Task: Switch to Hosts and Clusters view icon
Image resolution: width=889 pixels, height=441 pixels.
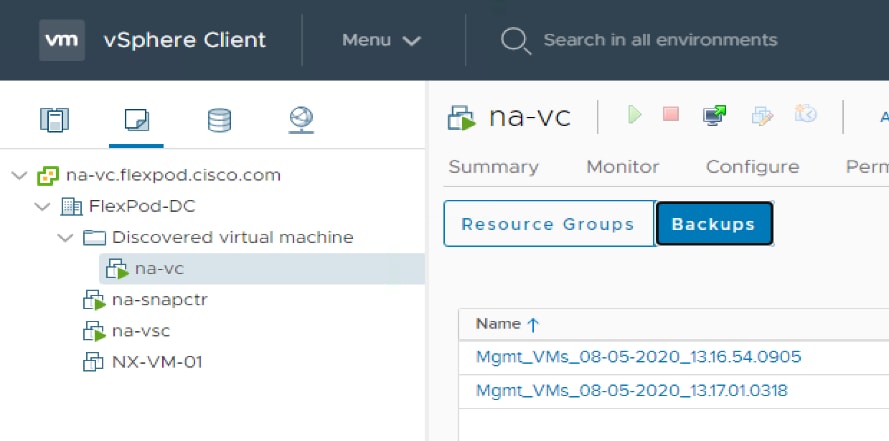Action: click(x=54, y=120)
